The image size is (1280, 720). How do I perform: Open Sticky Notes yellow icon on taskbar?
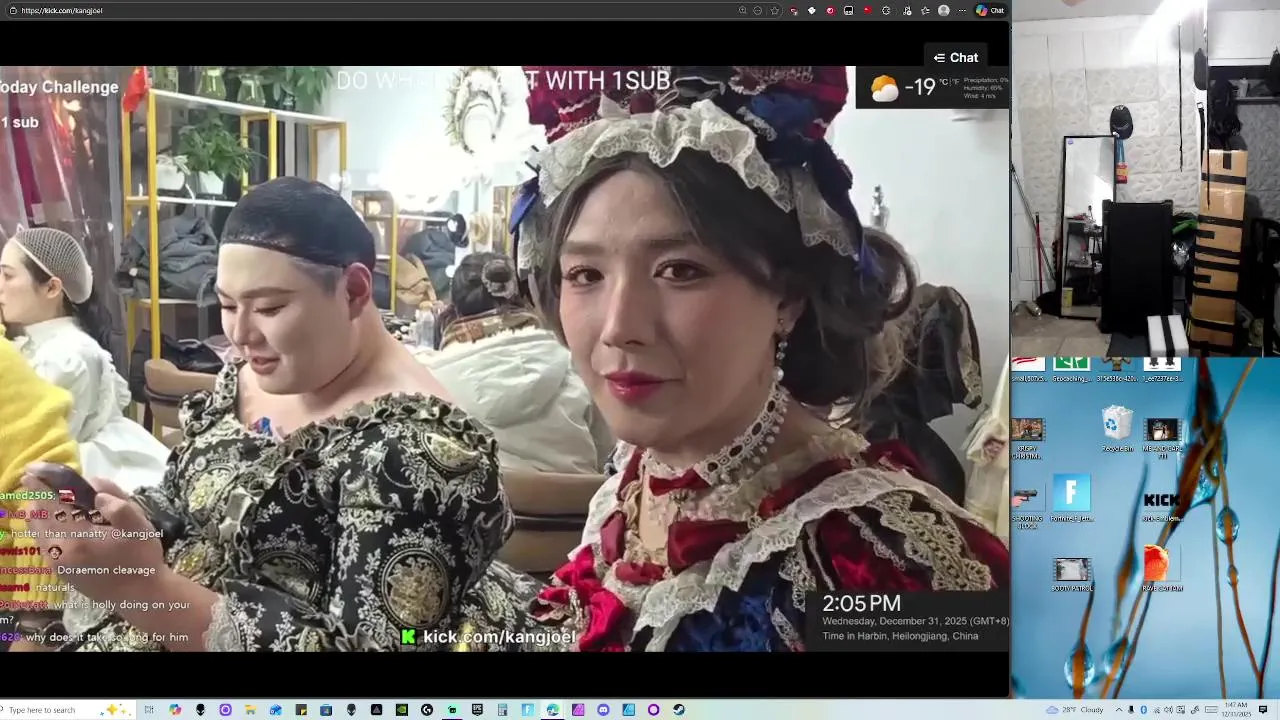point(301,710)
